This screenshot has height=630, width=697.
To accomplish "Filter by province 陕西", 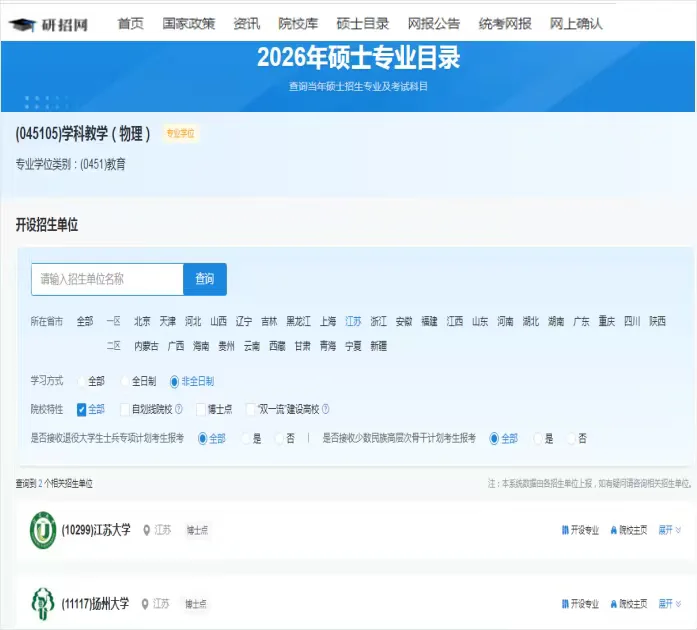I will (657, 321).
